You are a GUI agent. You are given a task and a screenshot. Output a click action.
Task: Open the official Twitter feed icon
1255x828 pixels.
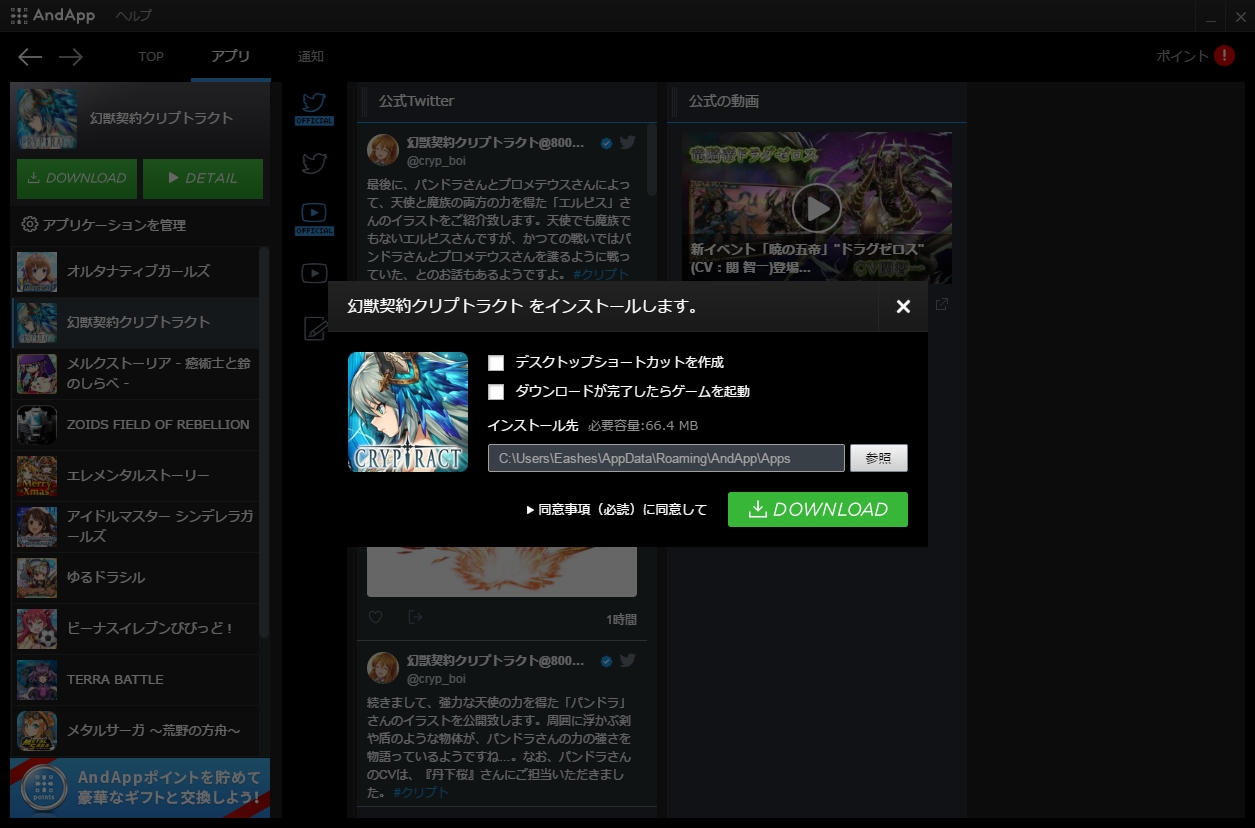tap(314, 108)
